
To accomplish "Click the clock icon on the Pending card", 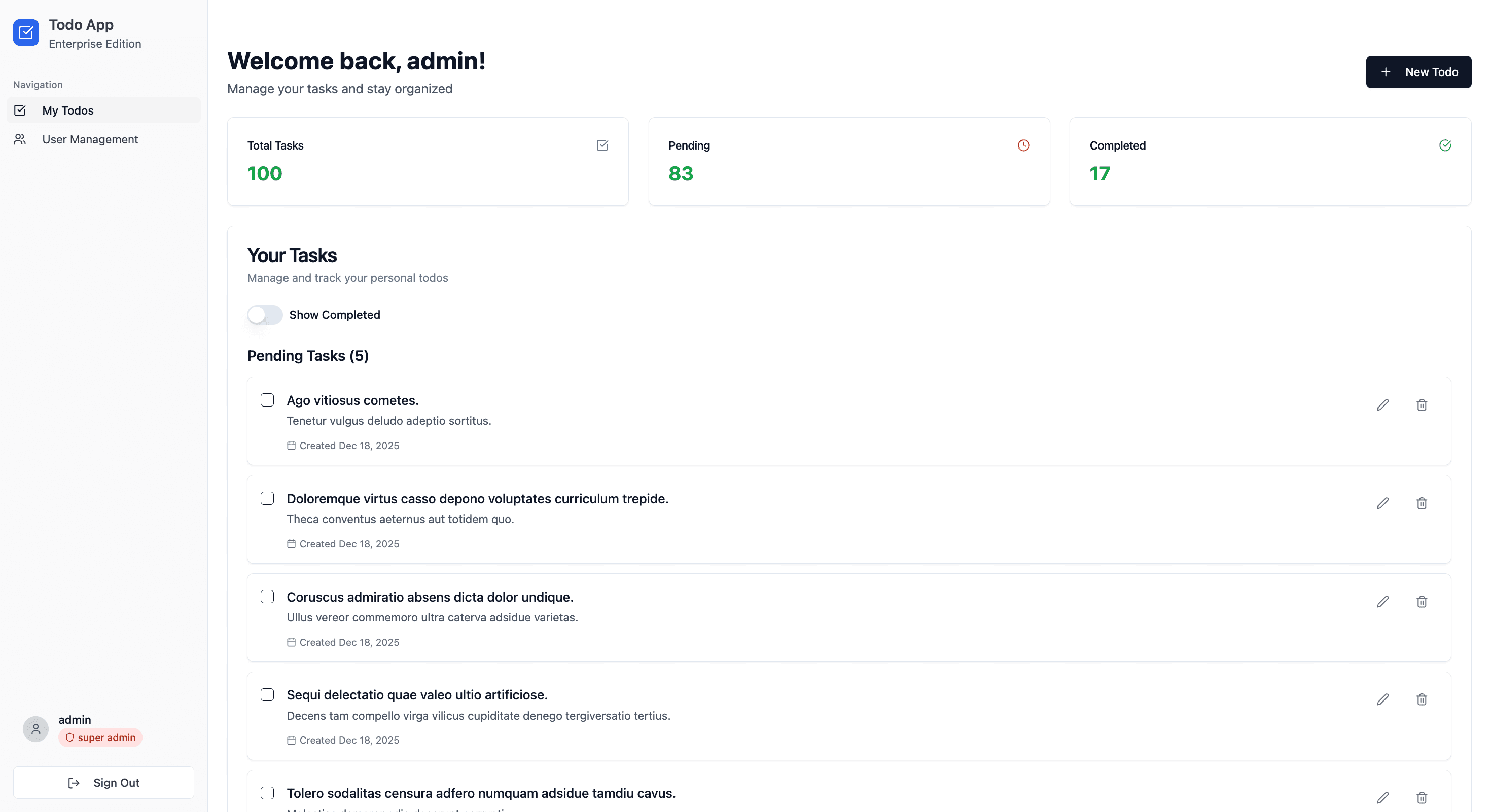I will point(1023,145).
